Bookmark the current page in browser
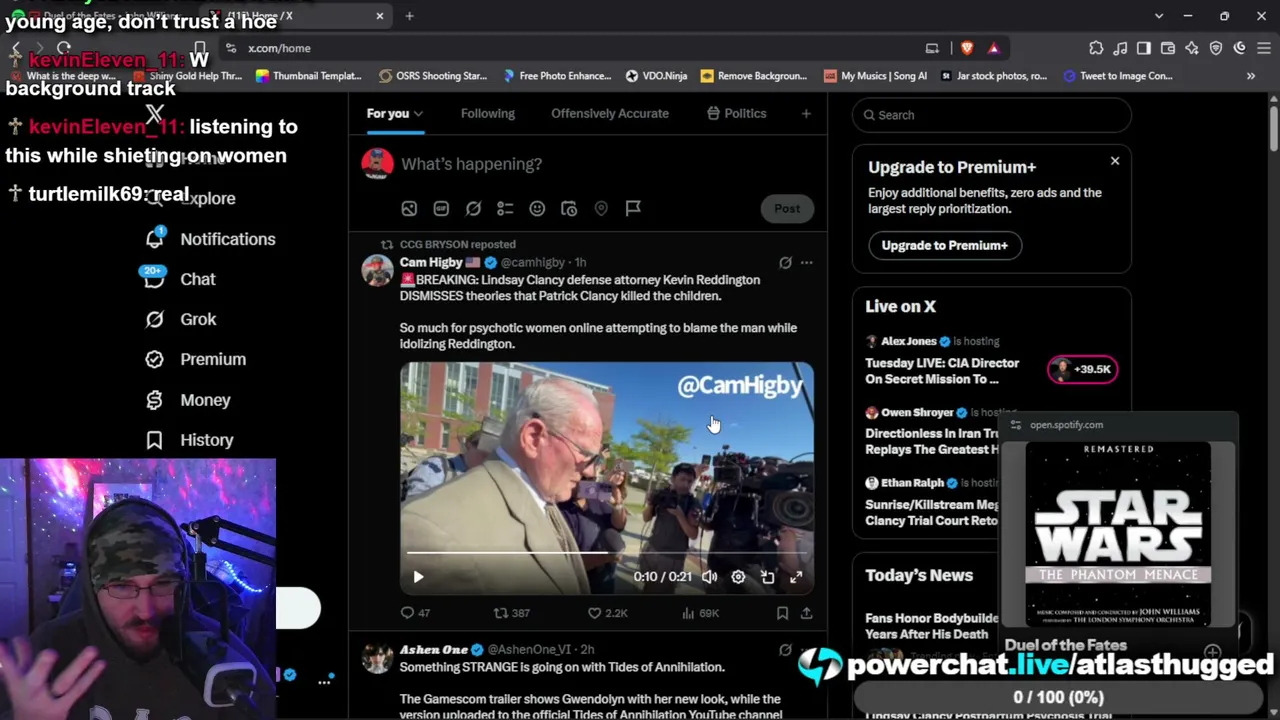 (200, 48)
